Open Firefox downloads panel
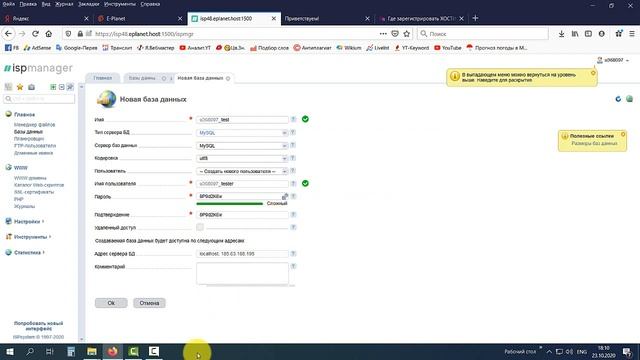Viewport: 640px width, 360px height. [562, 34]
